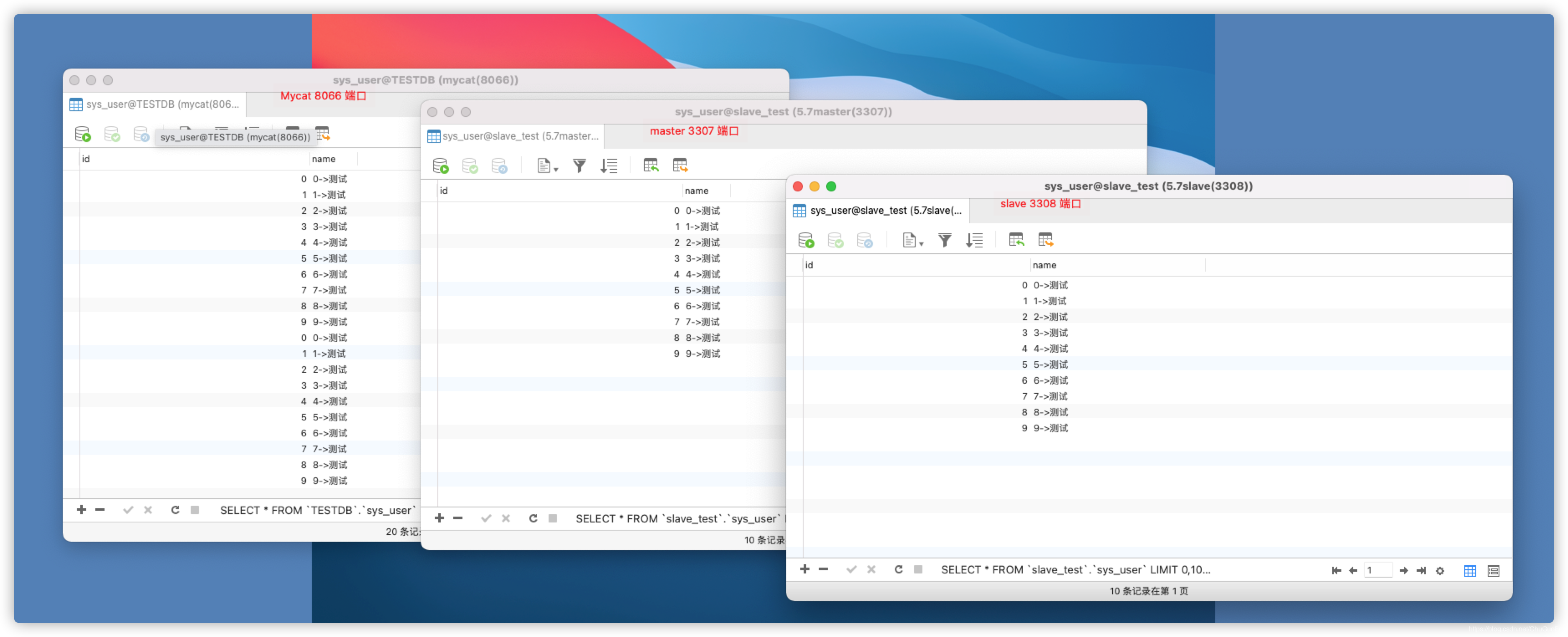Click Commit icon in slave 3308 window

(835, 240)
